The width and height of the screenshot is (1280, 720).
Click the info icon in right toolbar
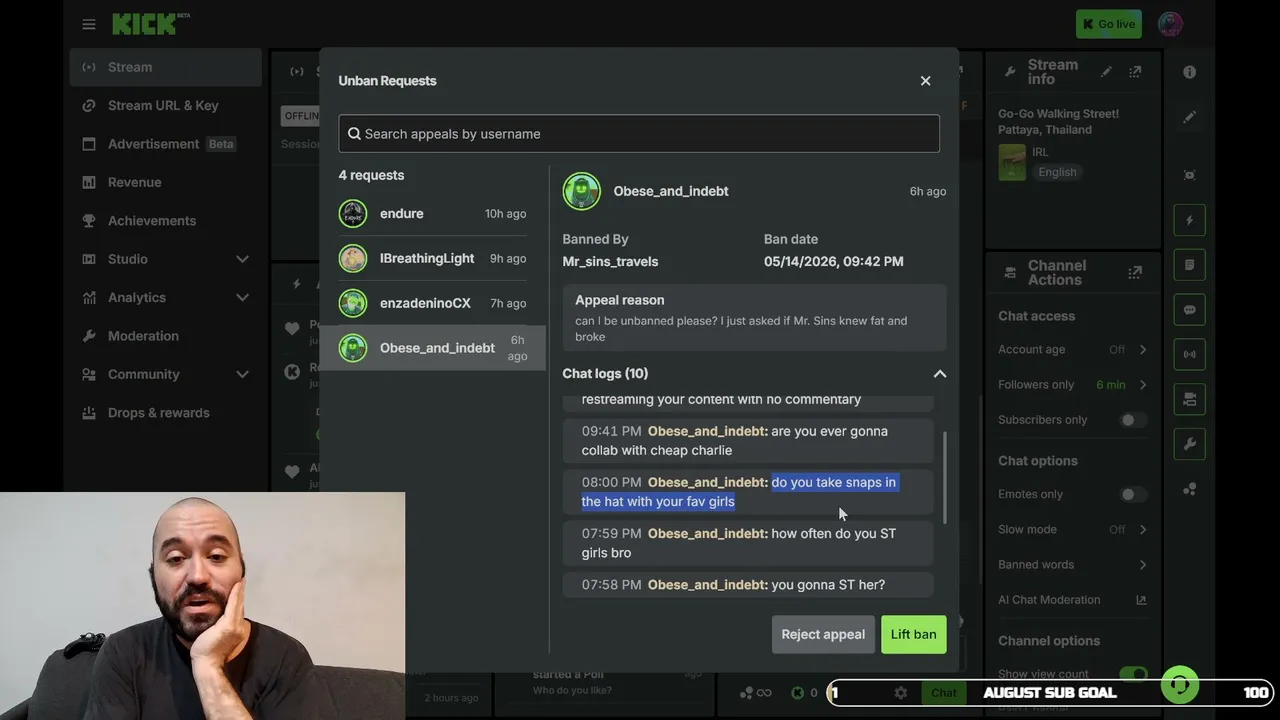tap(1189, 72)
